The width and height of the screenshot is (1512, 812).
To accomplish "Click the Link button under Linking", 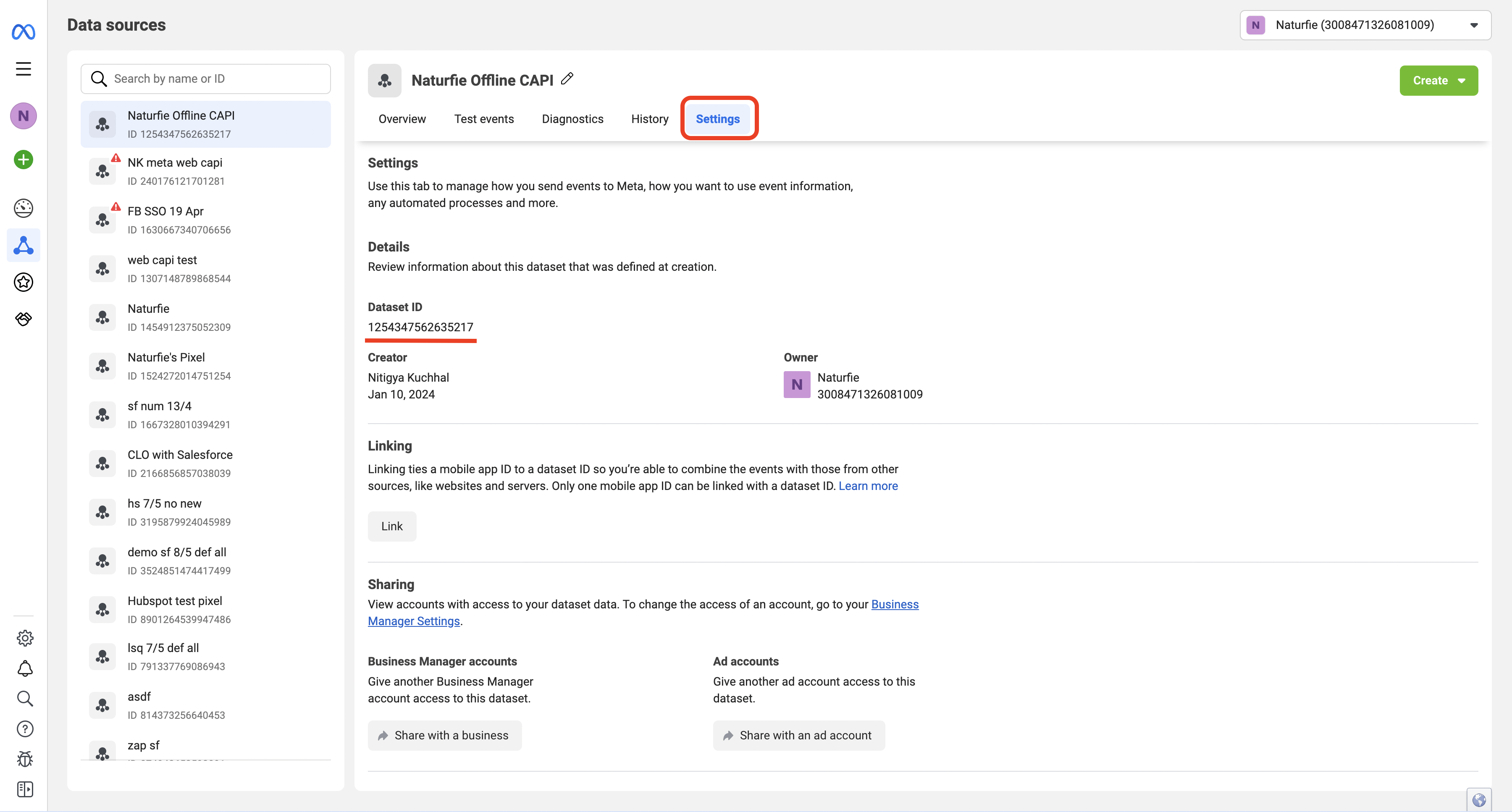I will click(392, 526).
